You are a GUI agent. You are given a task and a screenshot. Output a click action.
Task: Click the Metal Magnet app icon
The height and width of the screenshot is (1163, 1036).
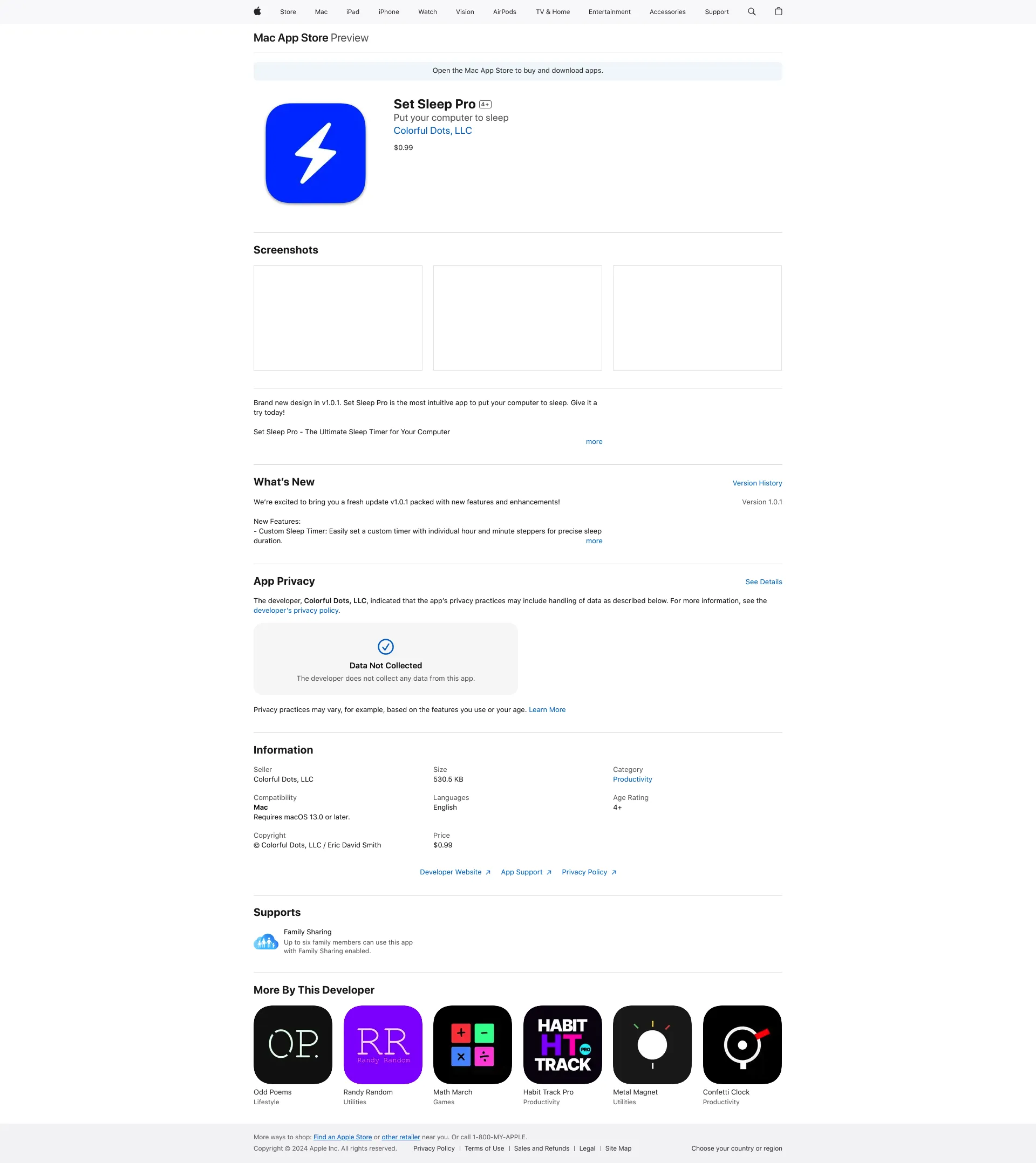pyautogui.click(x=652, y=1045)
